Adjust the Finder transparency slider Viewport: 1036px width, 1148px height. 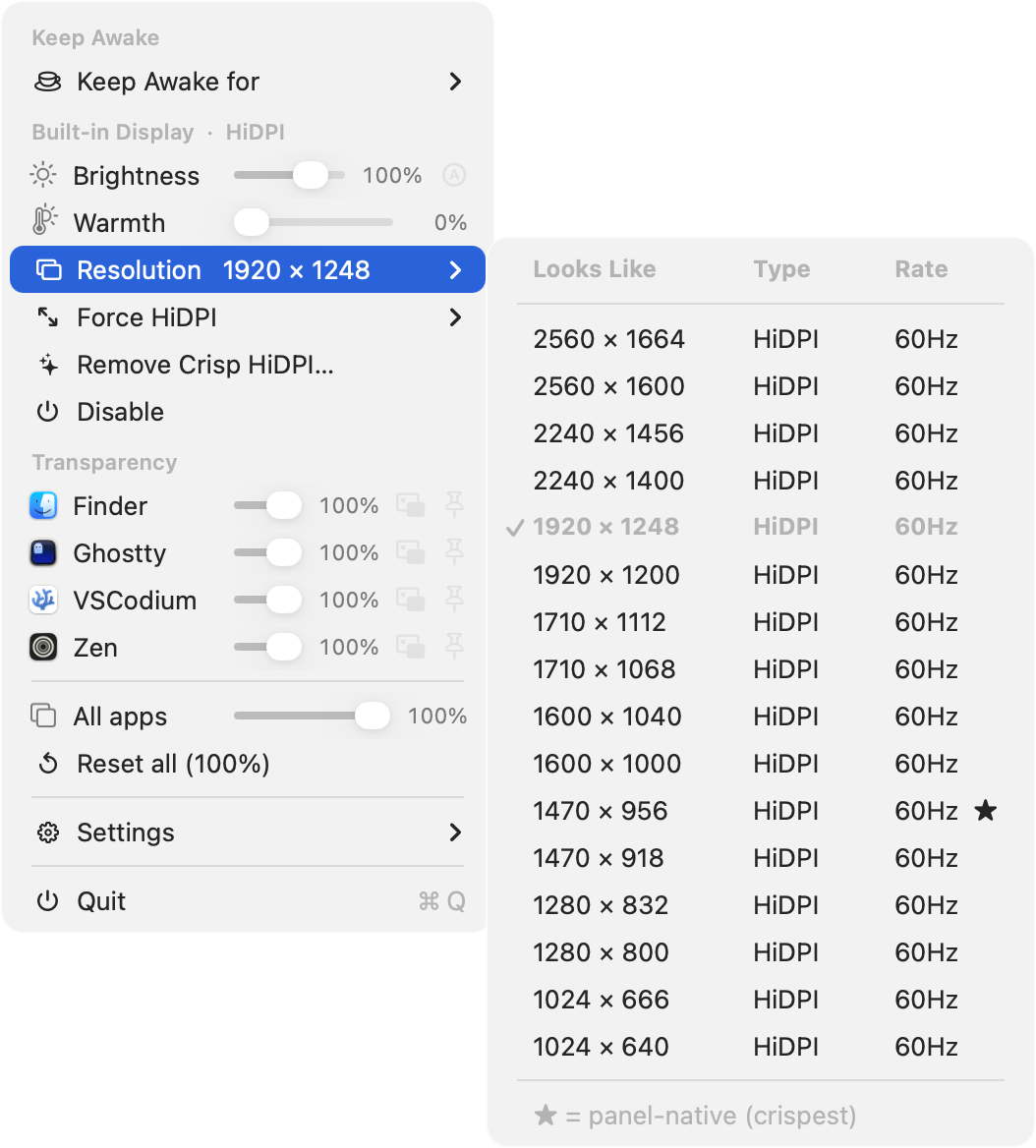[x=268, y=505]
